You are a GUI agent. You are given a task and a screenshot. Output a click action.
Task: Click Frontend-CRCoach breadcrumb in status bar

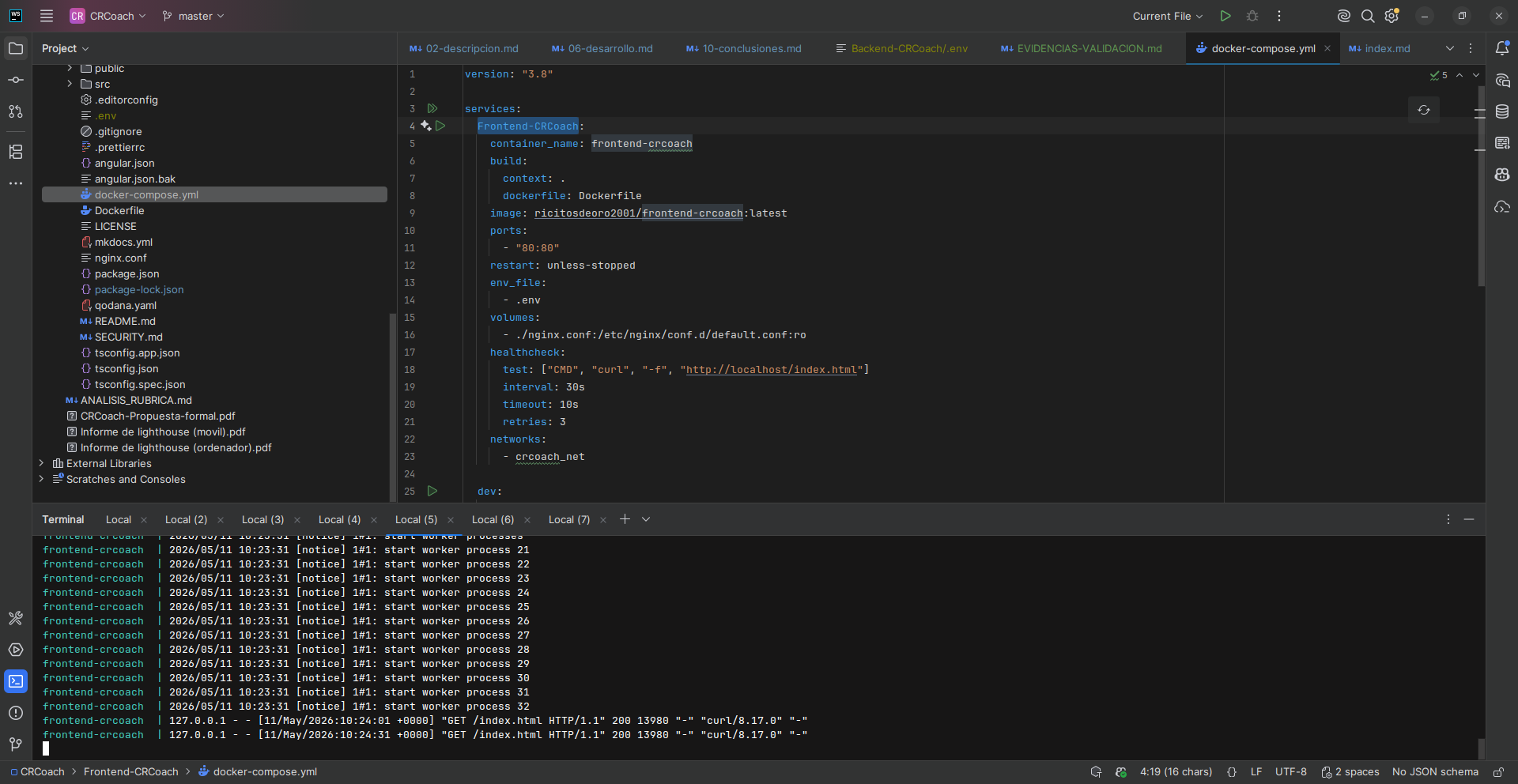point(131,772)
